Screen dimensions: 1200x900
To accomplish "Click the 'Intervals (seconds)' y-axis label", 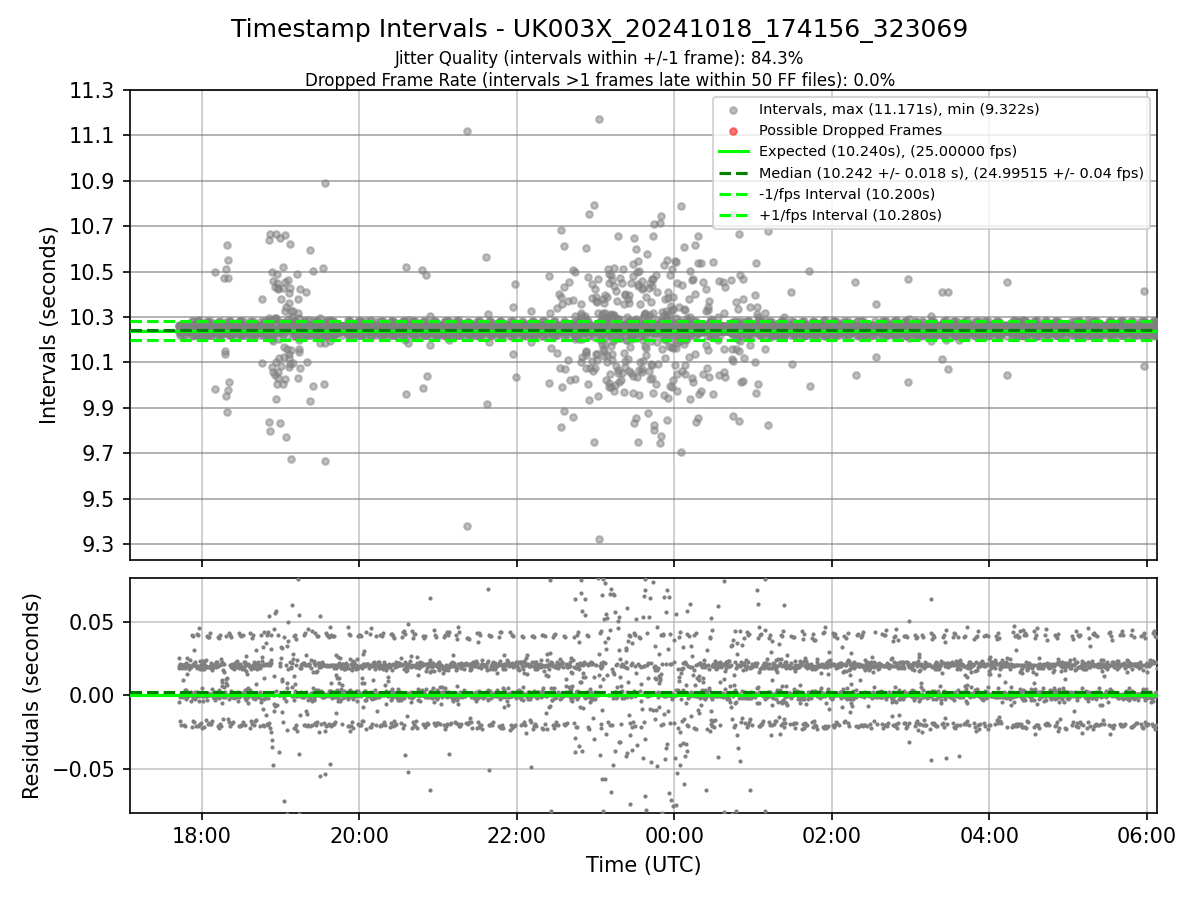I will (x=49, y=325).
